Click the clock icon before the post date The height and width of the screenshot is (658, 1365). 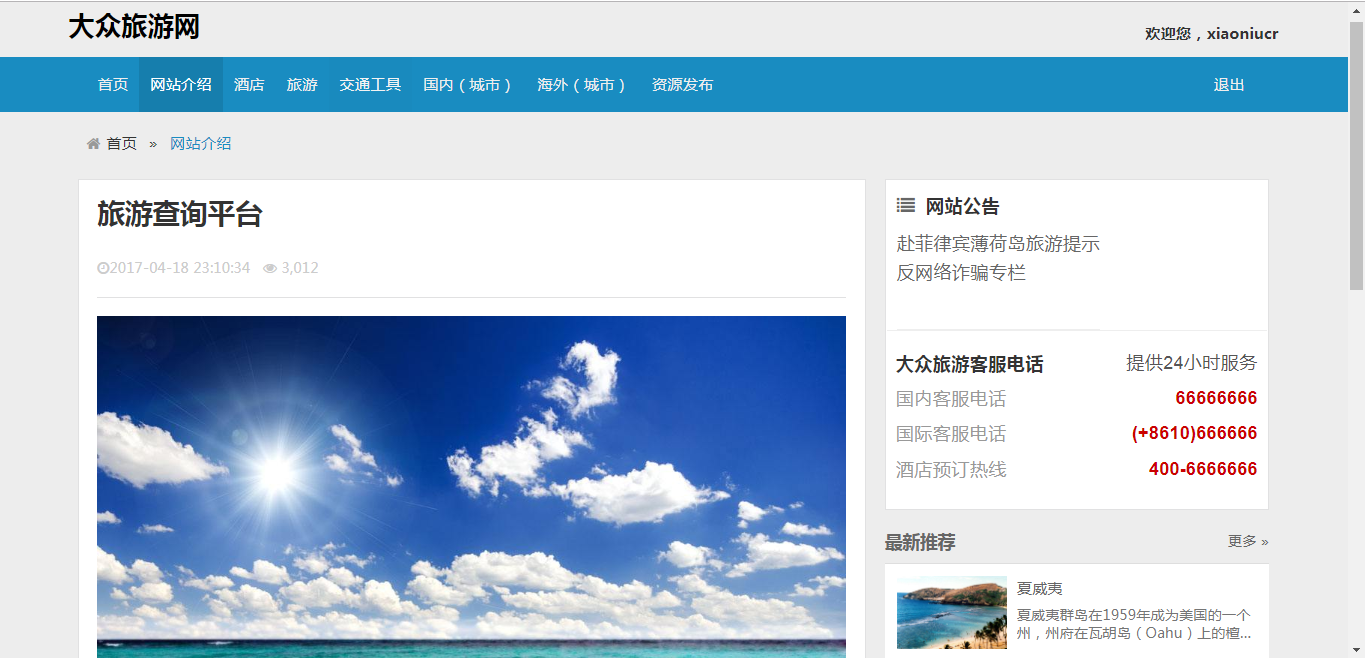click(x=103, y=268)
